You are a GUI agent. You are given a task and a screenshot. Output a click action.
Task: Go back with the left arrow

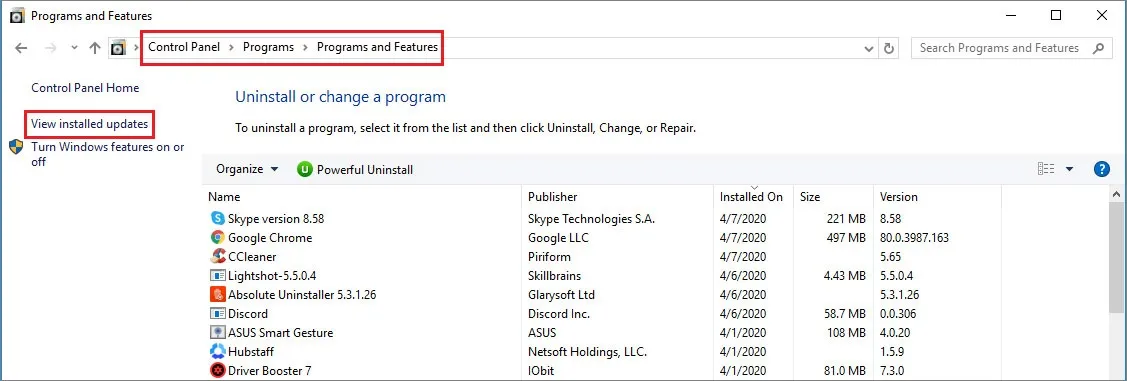pyautogui.click(x=21, y=48)
